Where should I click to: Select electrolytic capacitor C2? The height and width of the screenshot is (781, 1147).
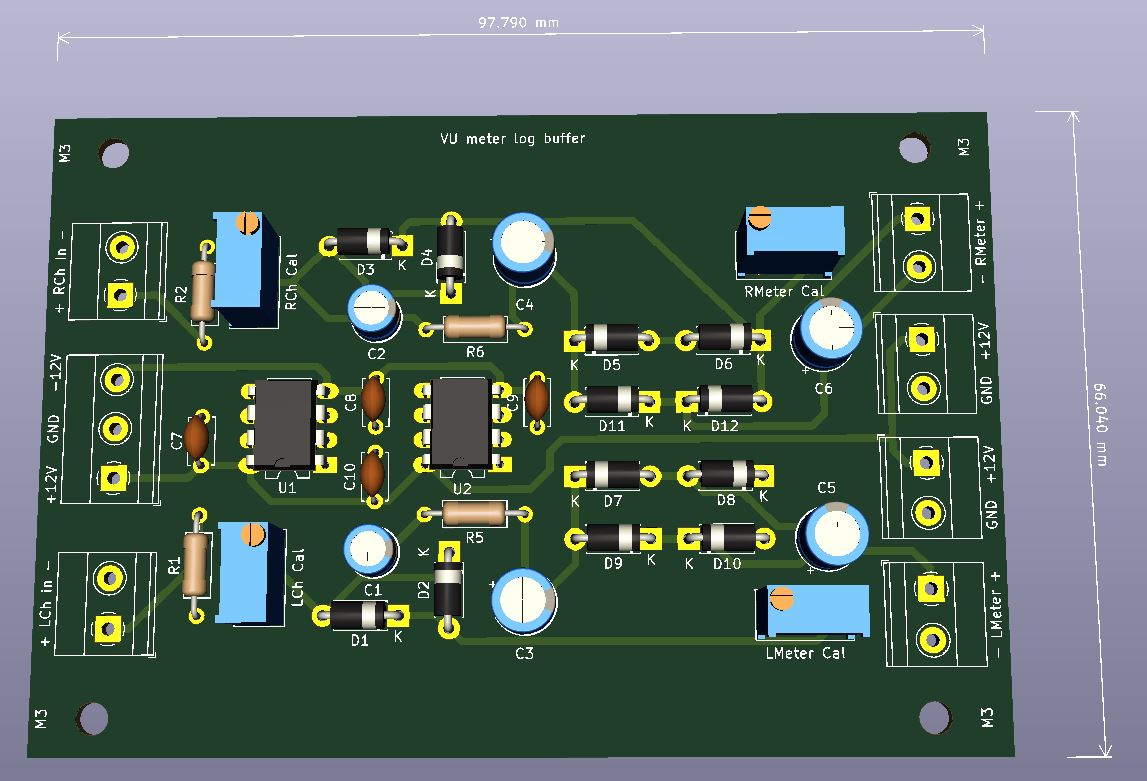click(x=375, y=312)
